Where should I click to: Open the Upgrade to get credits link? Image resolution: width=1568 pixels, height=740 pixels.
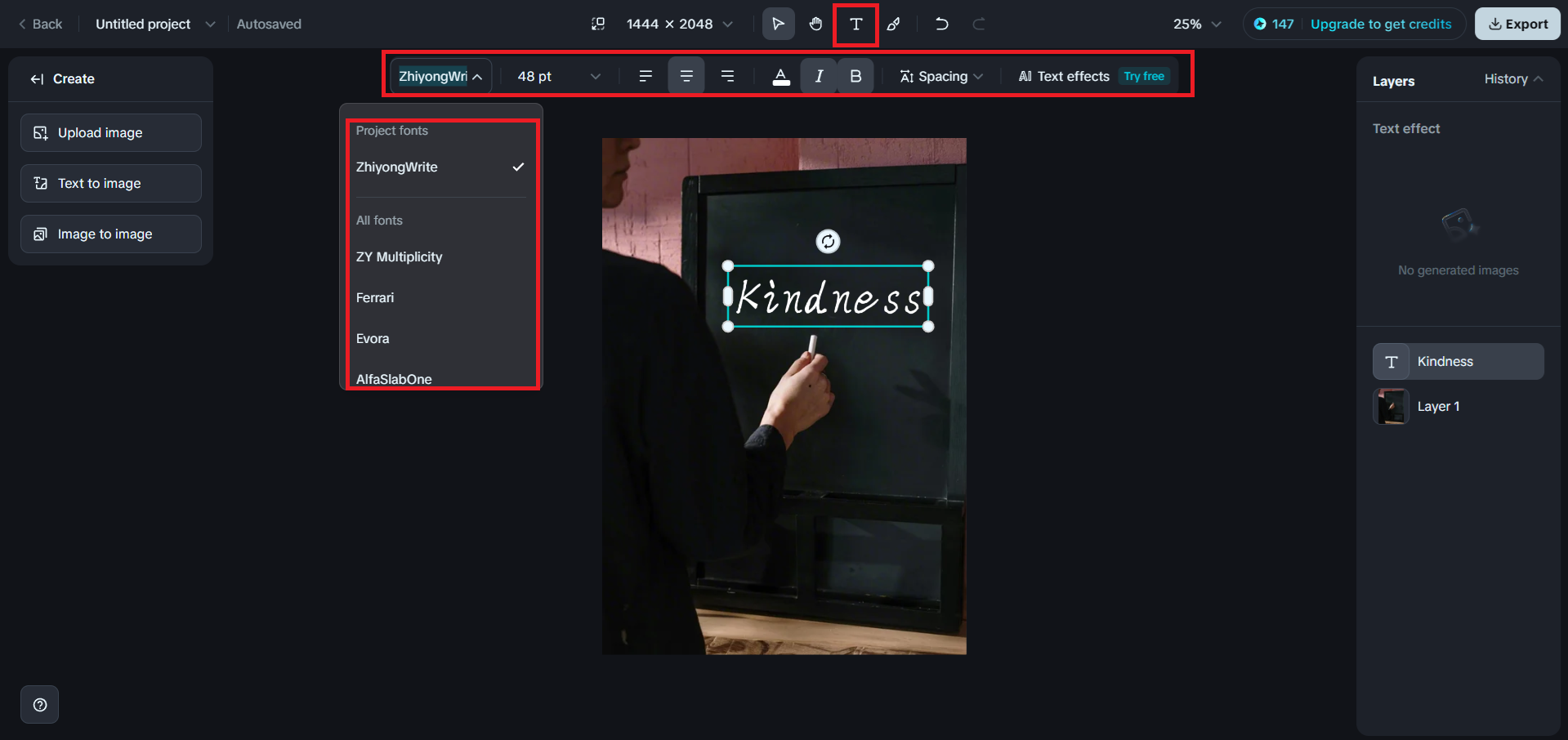[x=1380, y=24]
